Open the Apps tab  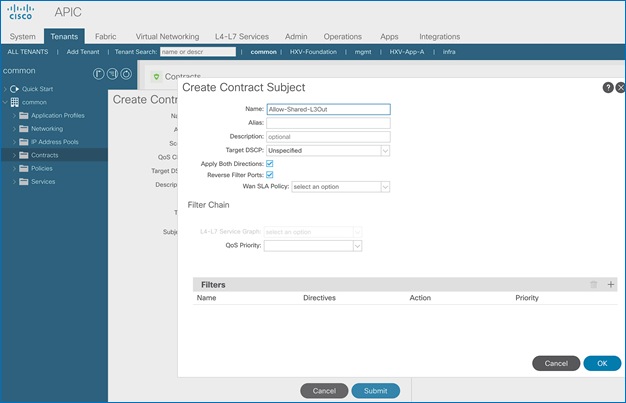[x=389, y=36]
